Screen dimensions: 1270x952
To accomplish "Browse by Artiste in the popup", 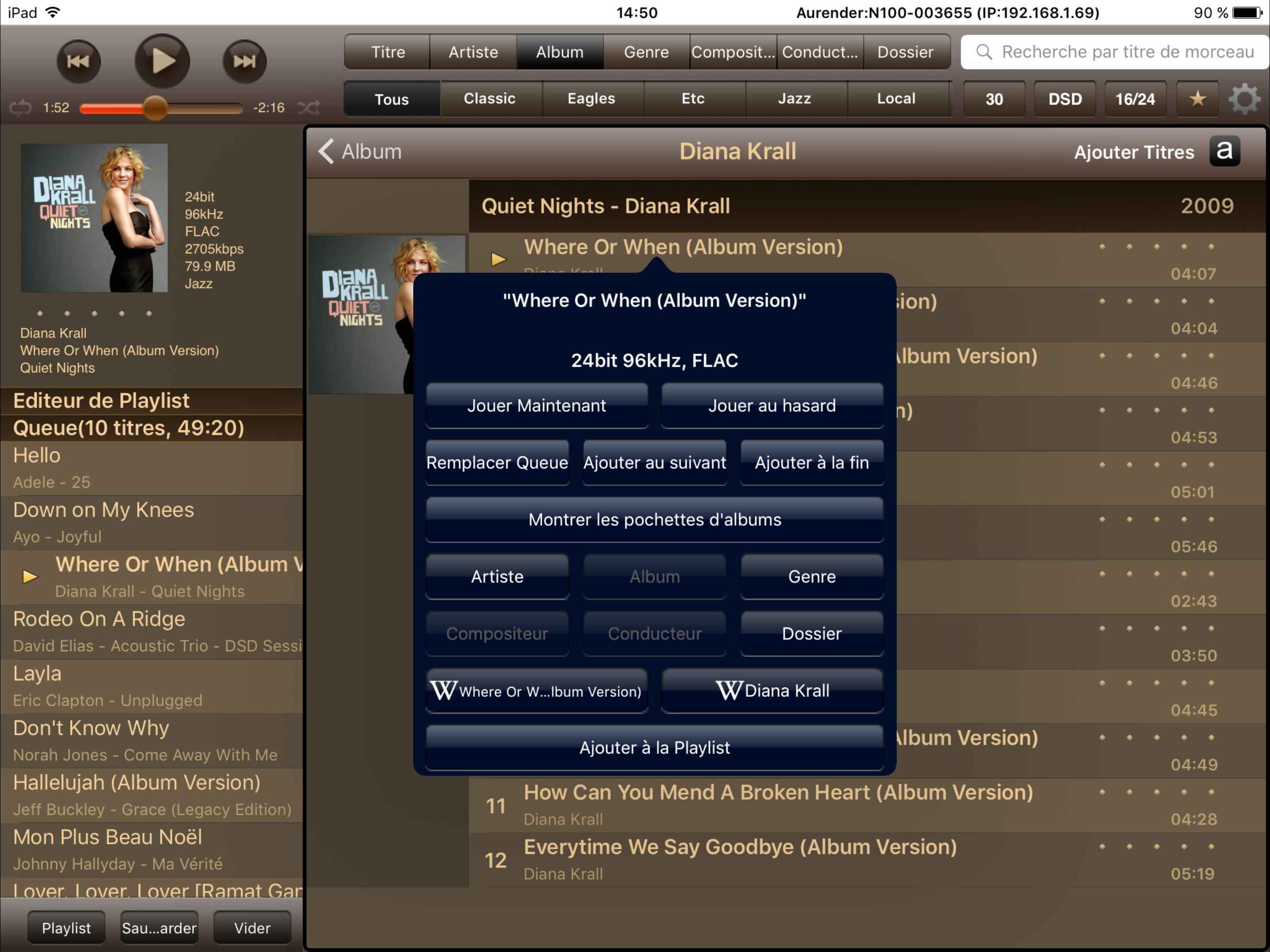I will 497,576.
